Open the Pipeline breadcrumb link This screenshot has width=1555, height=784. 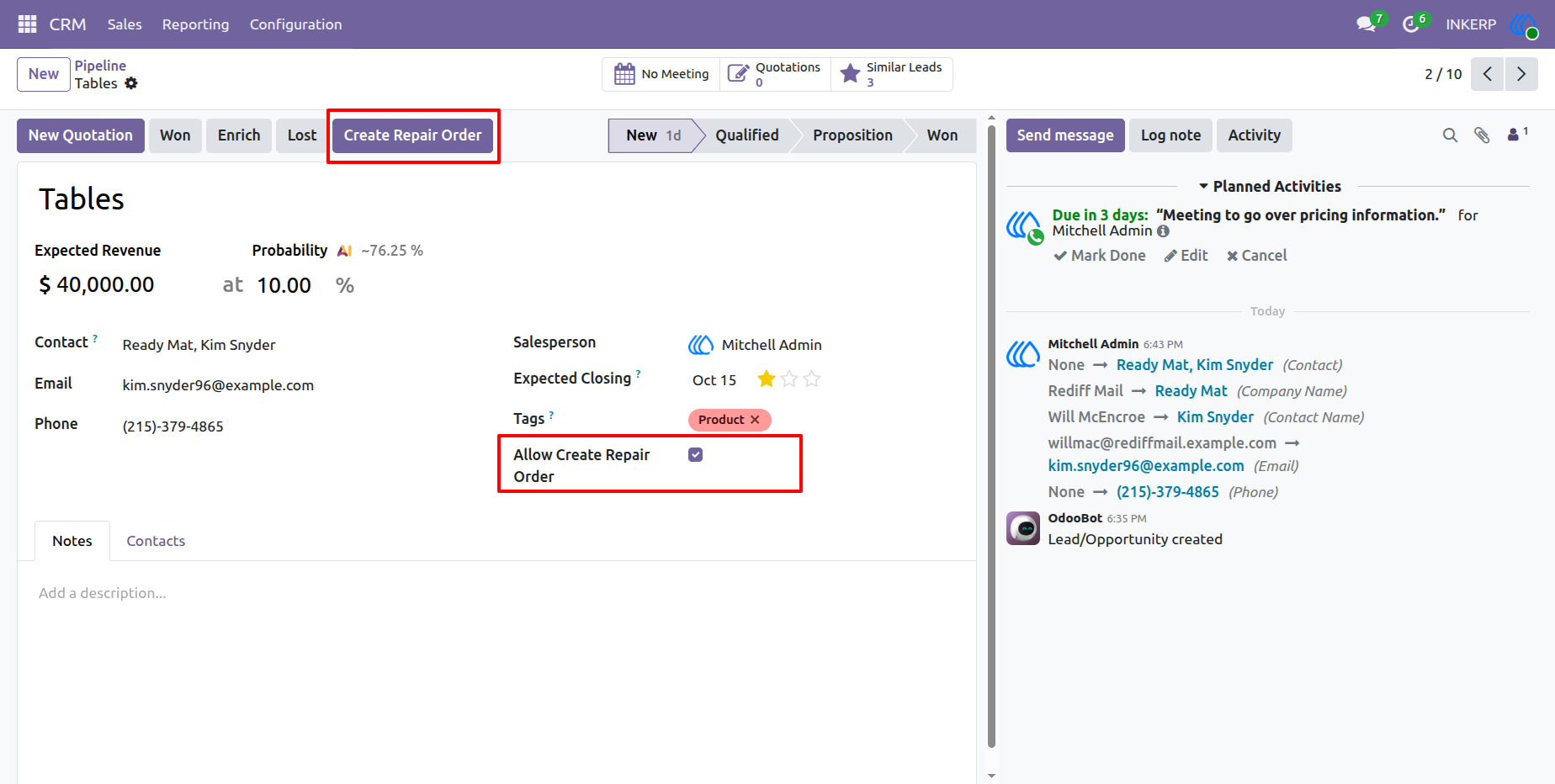[100, 66]
